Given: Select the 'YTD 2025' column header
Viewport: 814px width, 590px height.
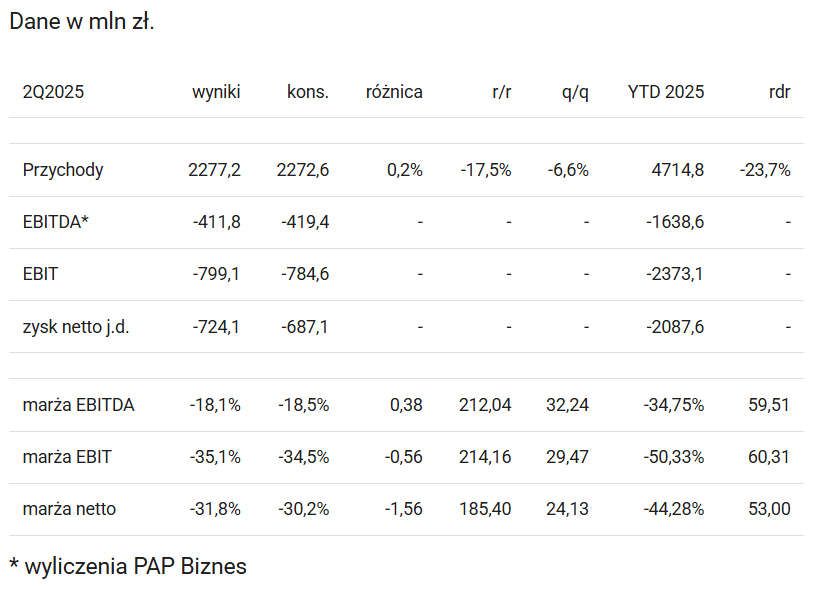Looking at the screenshot, I should pos(665,92).
